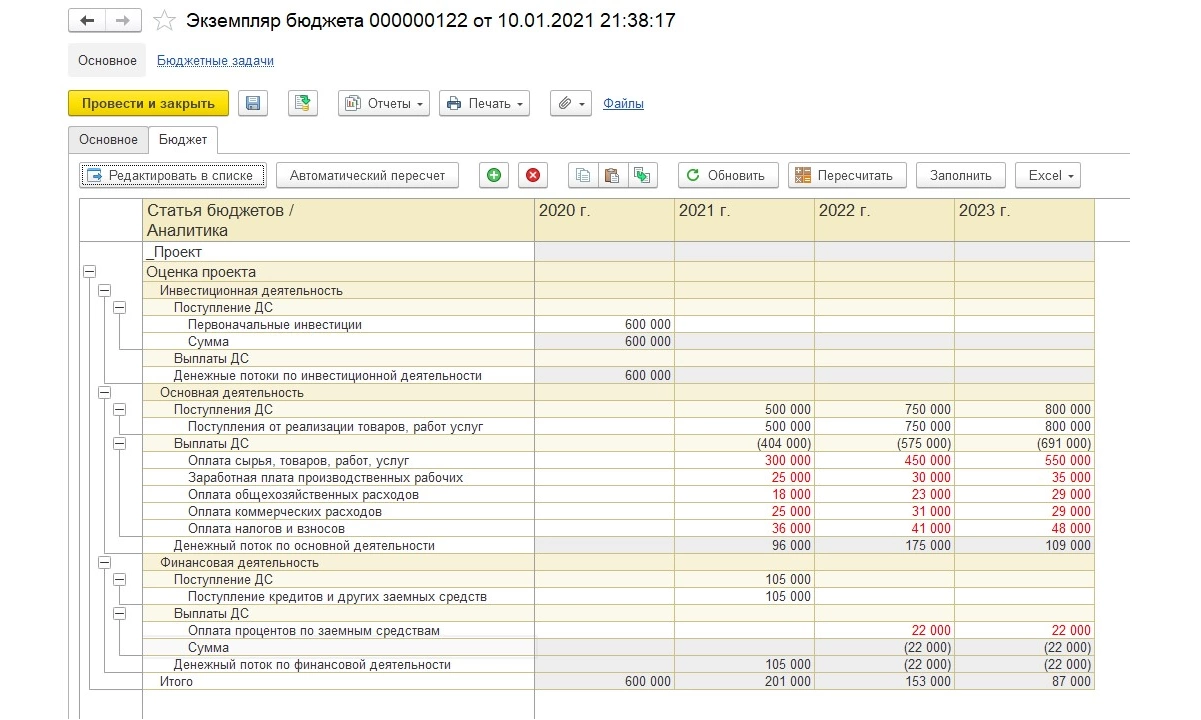This screenshot has width=1201, height=720.
Task: Collapse Поступление ДС under Инвестиционная деятельность
Action: 120,307
